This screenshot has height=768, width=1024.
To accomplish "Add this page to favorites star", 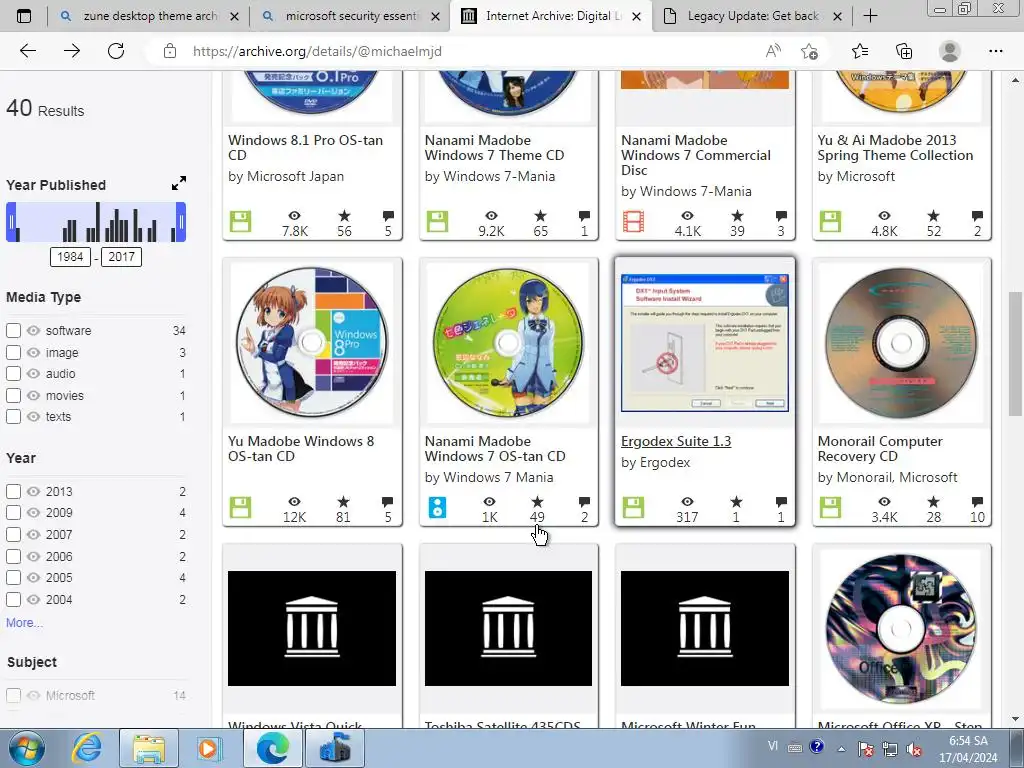I will point(810,51).
